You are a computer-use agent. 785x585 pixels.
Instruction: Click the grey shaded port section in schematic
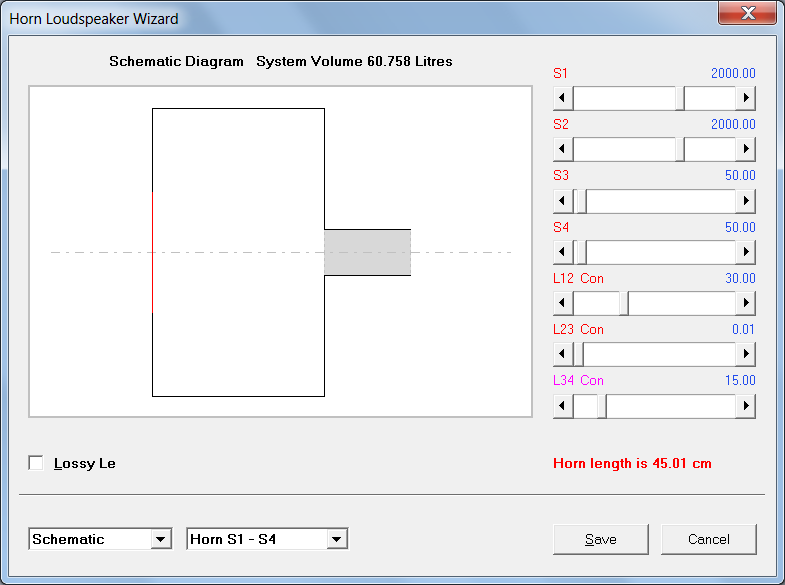(367, 252)
